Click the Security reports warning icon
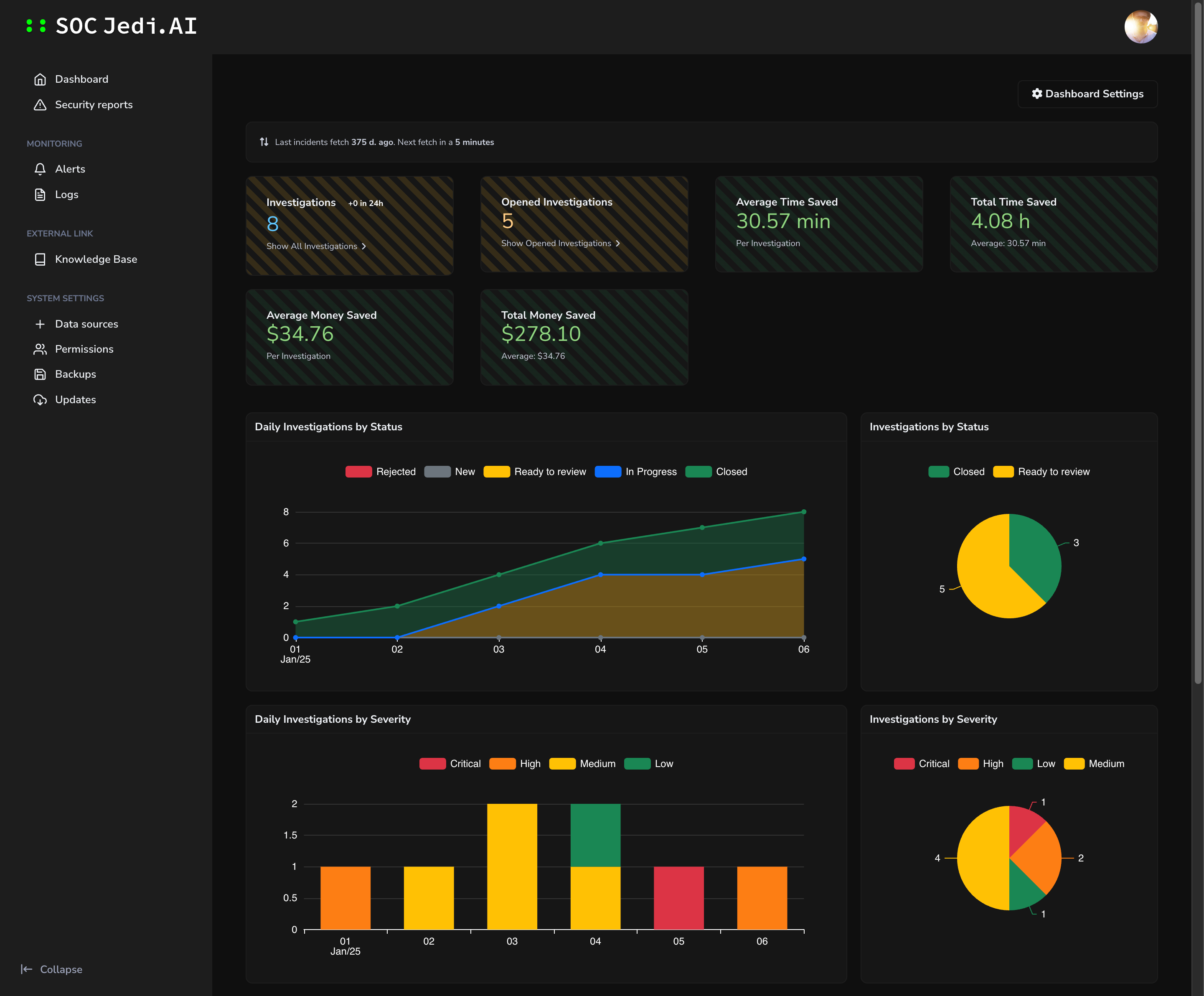 click(x=40, y=105)
